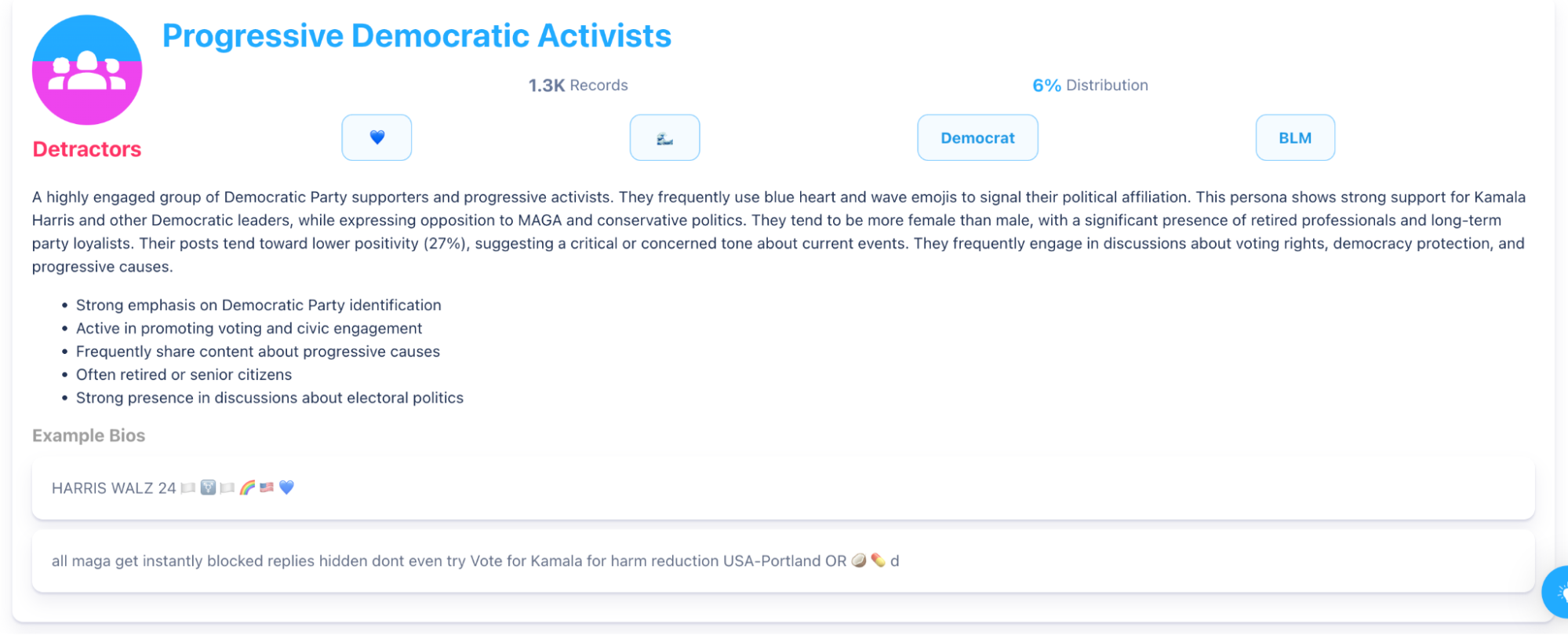The height and width of the screenshot is (635, 1568).
Task: Select the "all maga get instantly blocked" bio card
Action: [x=783, y=561]
